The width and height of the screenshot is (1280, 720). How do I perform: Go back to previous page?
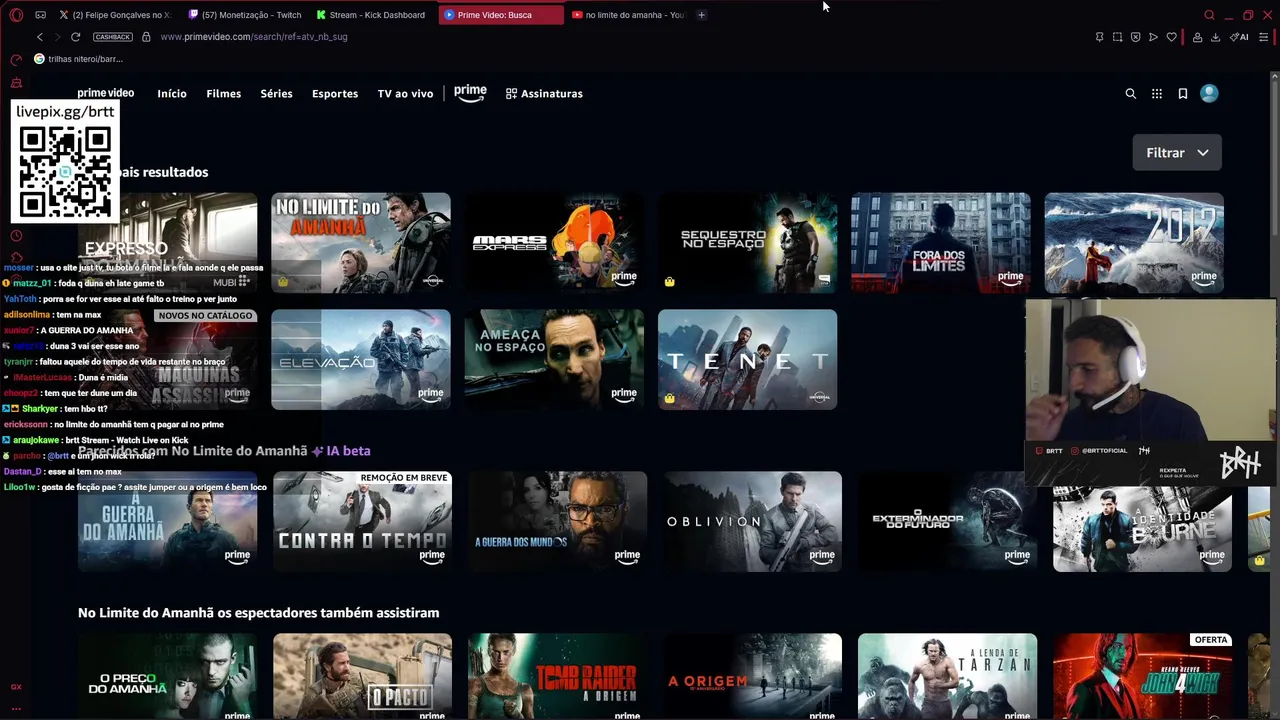click(39, 37)
